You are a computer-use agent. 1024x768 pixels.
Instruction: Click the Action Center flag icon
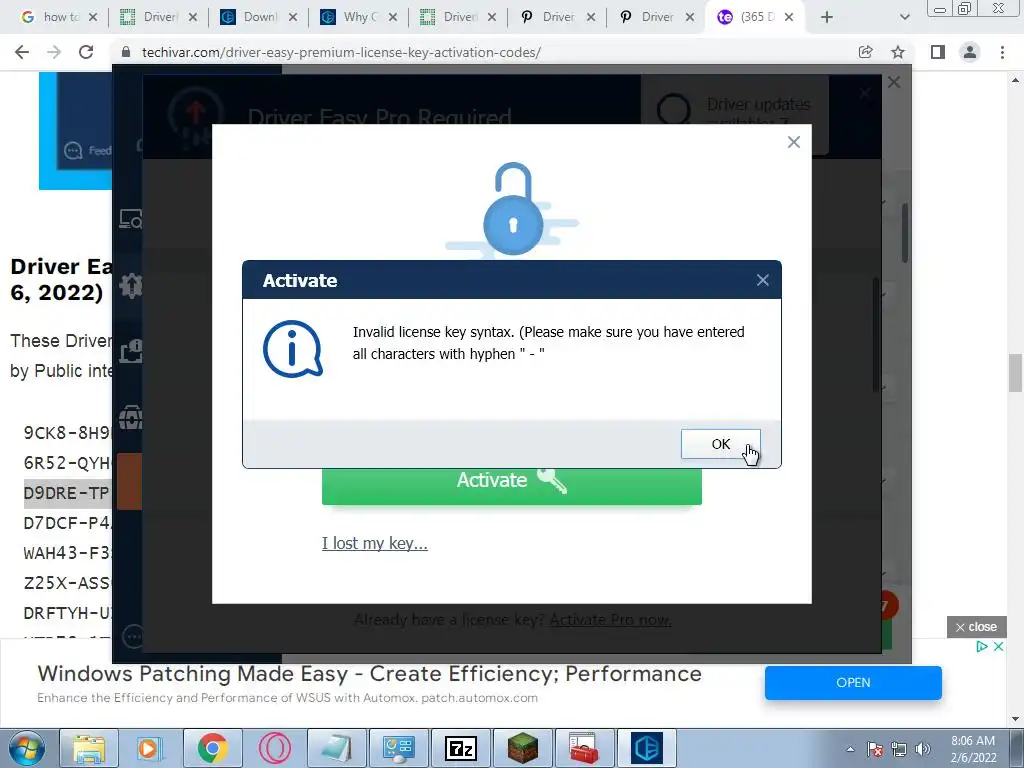click(x=875, y=749)
